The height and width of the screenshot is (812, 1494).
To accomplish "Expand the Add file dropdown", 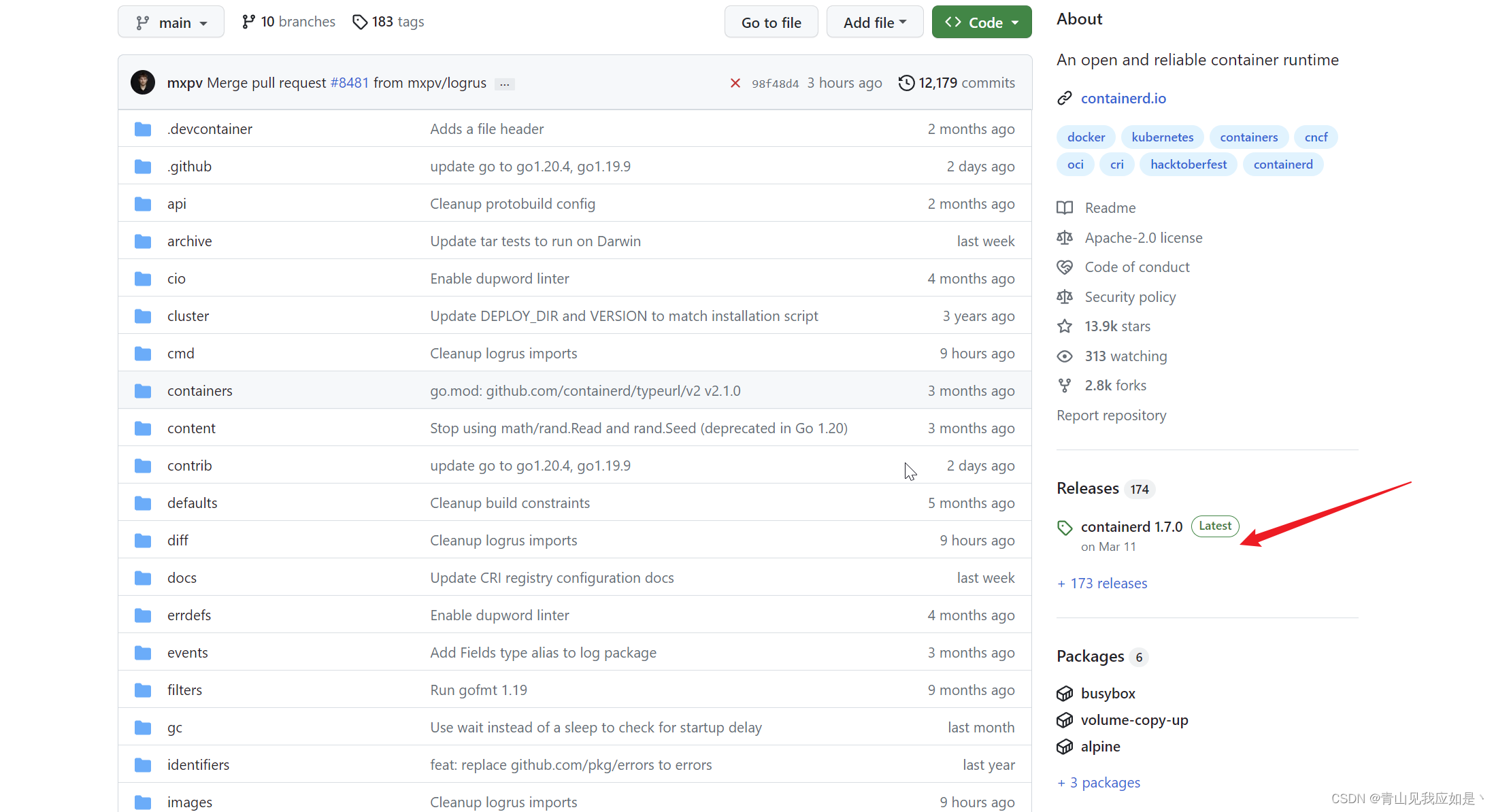I will (x=874, y=22).
